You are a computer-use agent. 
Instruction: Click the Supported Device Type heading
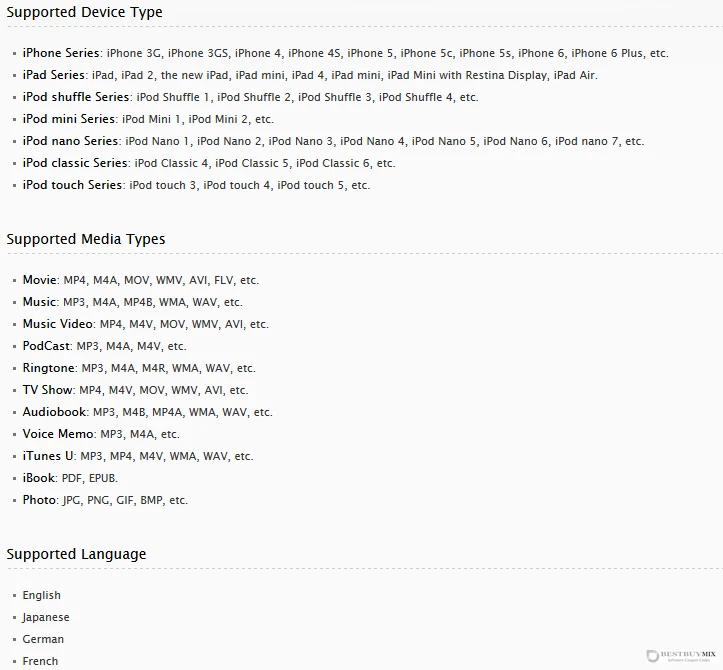click(84, 12)
